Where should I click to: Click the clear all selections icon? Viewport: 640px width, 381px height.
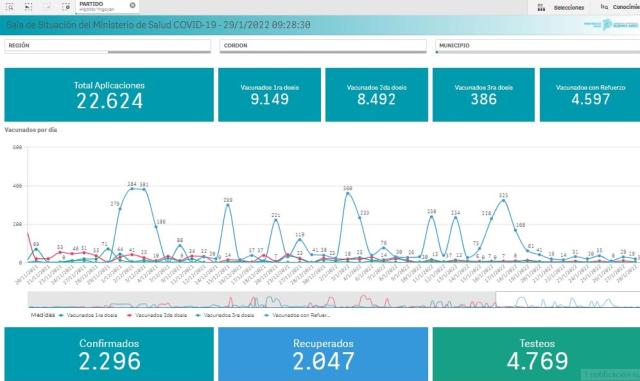click(x=66, y=7)
